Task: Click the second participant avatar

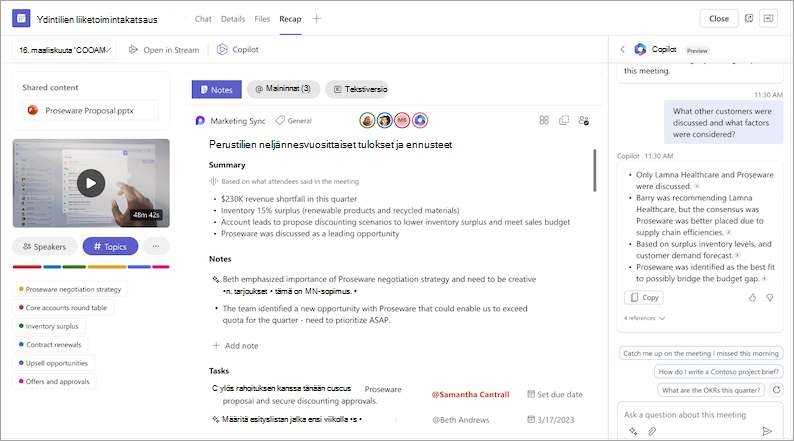Action: click(385, 120)
